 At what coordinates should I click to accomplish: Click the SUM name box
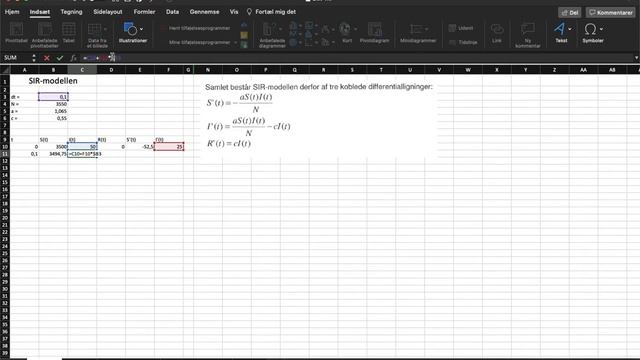pos(16,58)
